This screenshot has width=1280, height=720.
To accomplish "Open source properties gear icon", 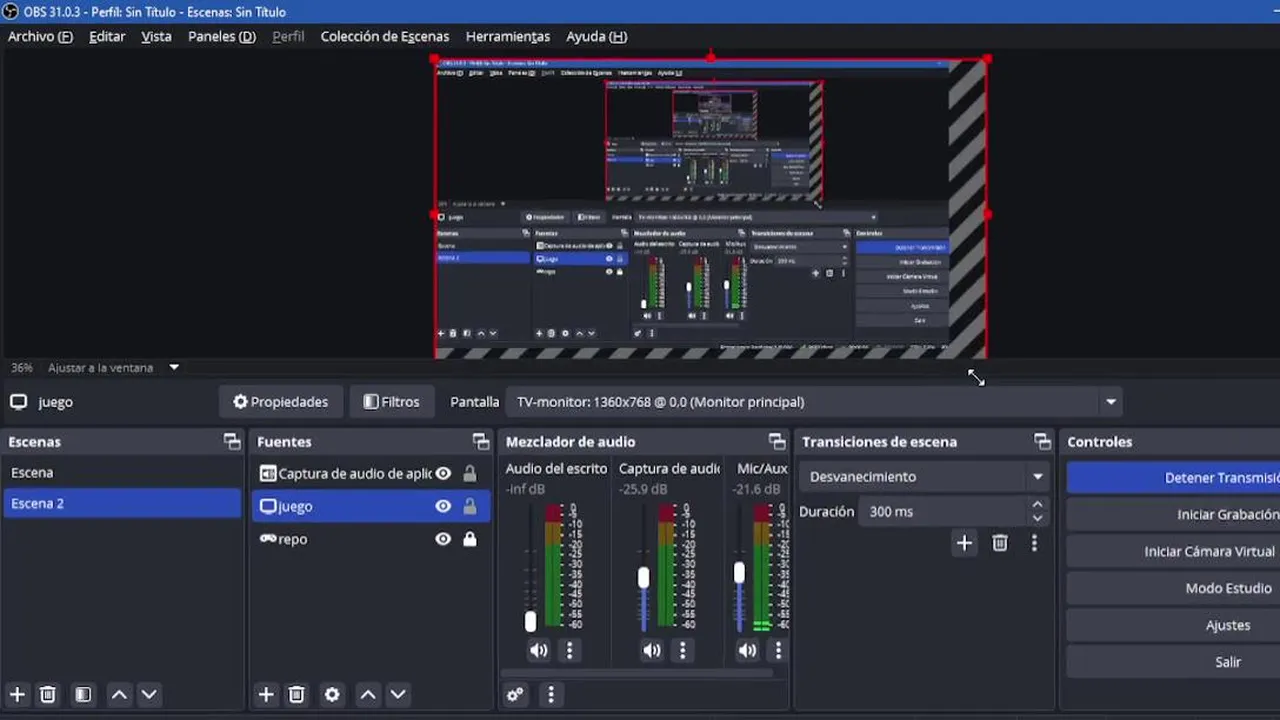I will tap(332, 694).
